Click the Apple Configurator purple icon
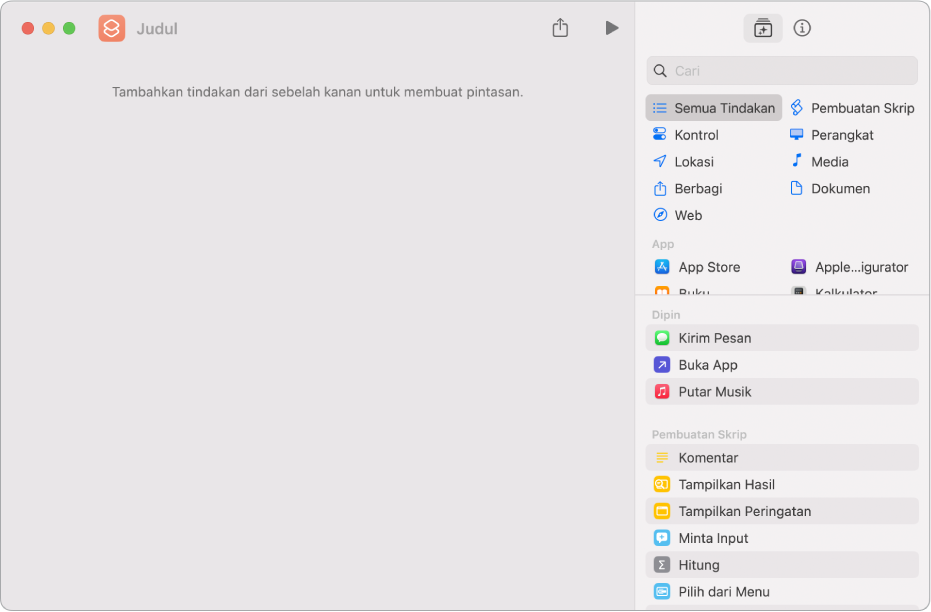 coord(799,267)
